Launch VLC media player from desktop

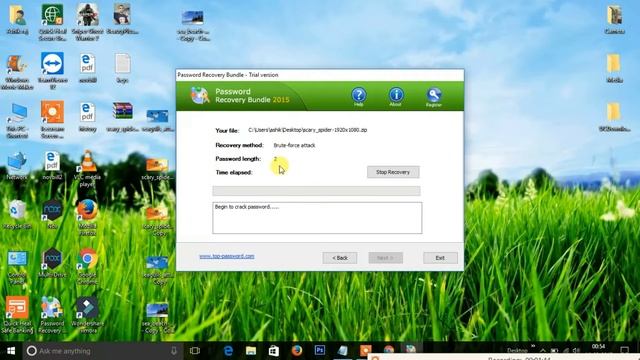point(87,168)
